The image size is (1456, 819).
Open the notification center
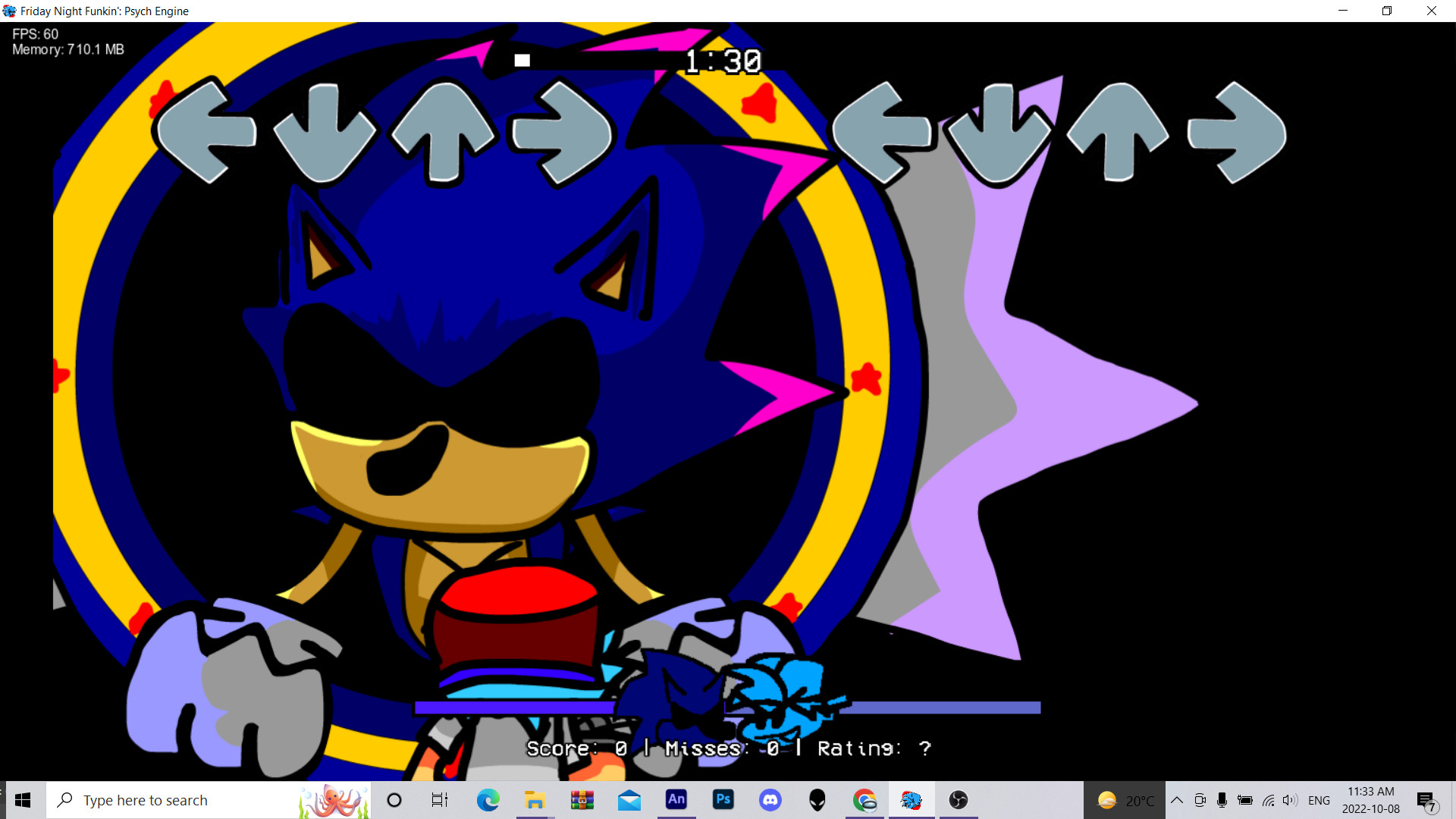coord(1426,801)
